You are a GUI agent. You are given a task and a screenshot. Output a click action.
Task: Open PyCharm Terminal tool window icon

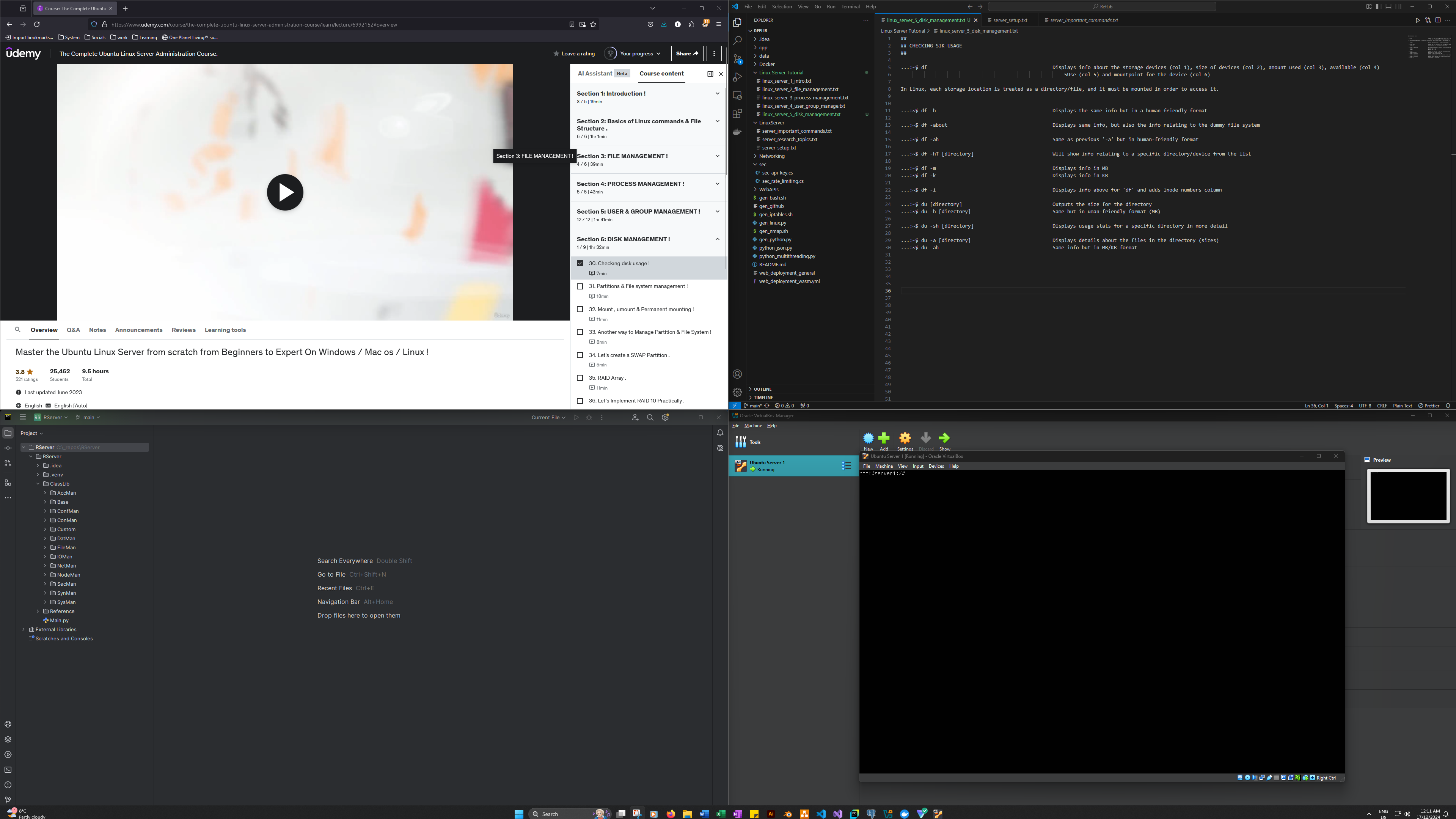8,770
